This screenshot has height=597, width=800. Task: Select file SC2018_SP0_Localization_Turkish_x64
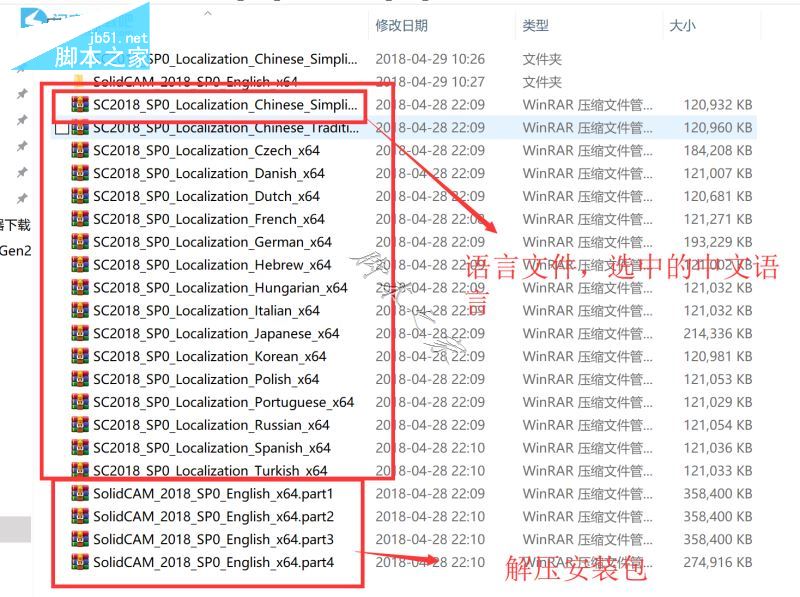click(x=210, y=470)
